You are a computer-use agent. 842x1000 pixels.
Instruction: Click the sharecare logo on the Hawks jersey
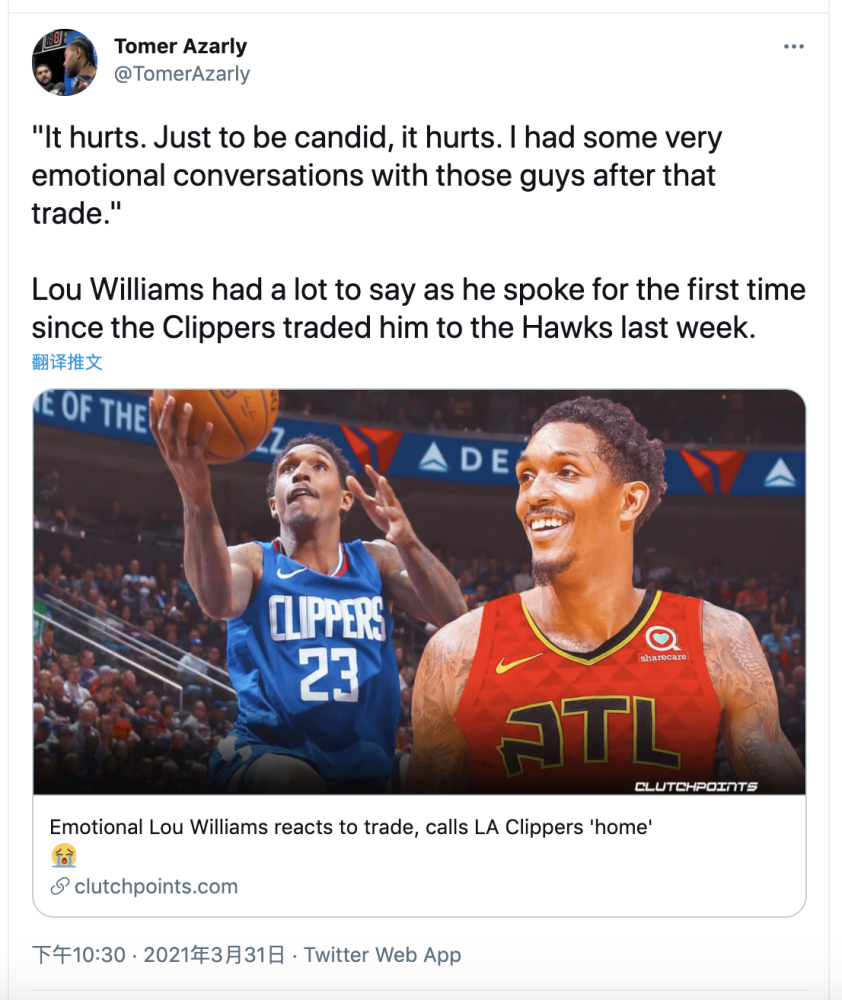tap(663, 643)
